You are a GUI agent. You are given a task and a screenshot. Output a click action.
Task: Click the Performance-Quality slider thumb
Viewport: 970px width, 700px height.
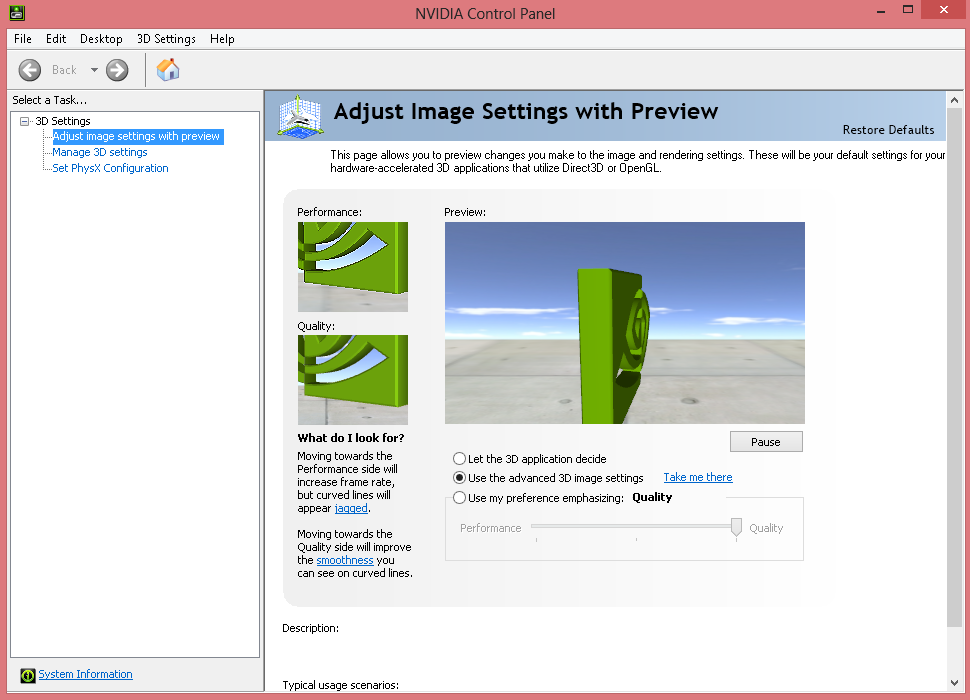tap(736, 527)
